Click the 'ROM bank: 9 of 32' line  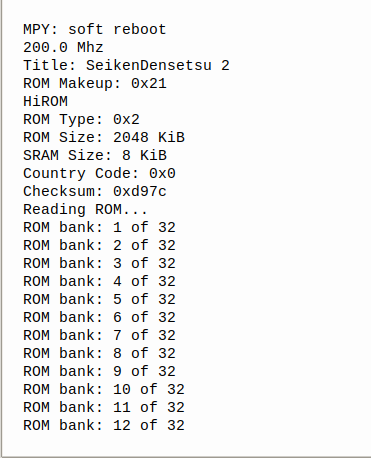(99, 371)
